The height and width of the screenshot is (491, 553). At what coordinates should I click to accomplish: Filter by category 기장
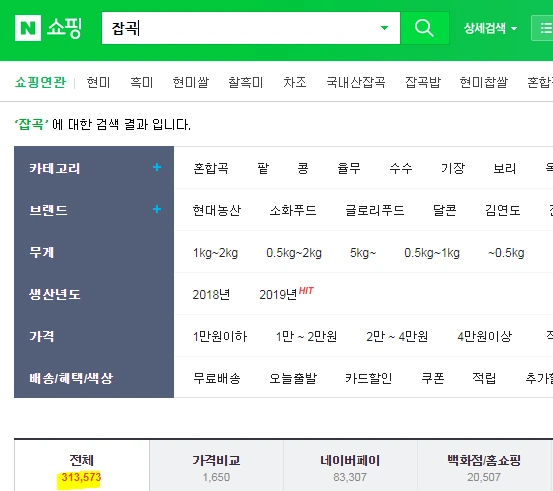click(453, 168)
